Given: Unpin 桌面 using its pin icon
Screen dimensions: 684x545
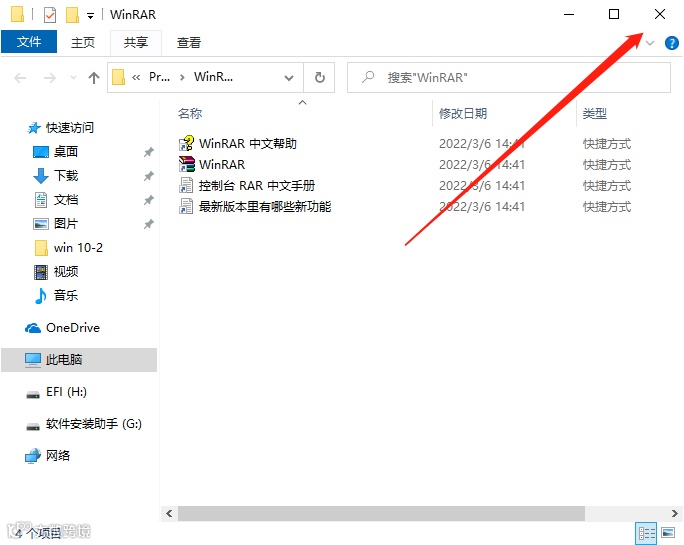Looking at the screenshot, I should click(x=148, y=152).
